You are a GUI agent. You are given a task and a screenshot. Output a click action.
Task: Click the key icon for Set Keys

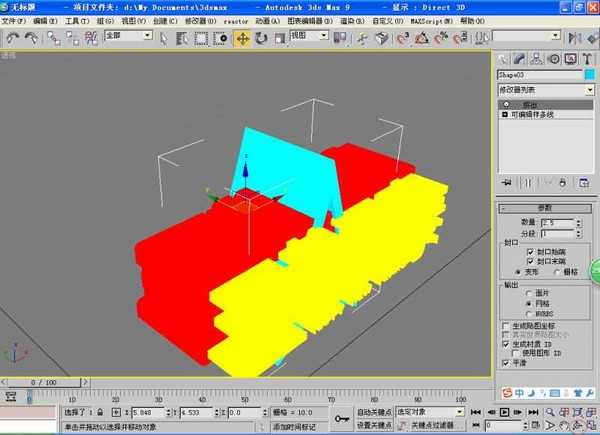(341, 419)
